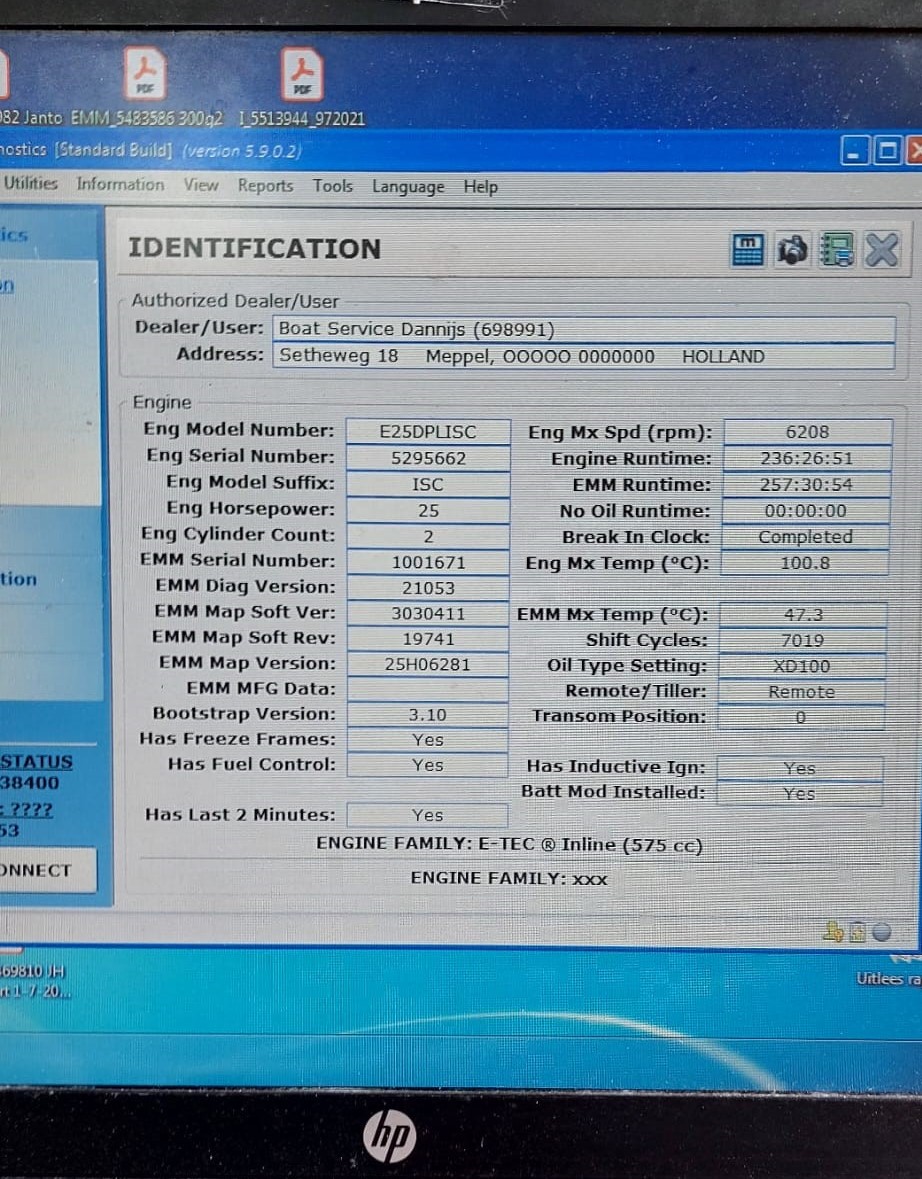Click the Remote/Tiller value Remote

pyautogui.click(x=802, y=692)
